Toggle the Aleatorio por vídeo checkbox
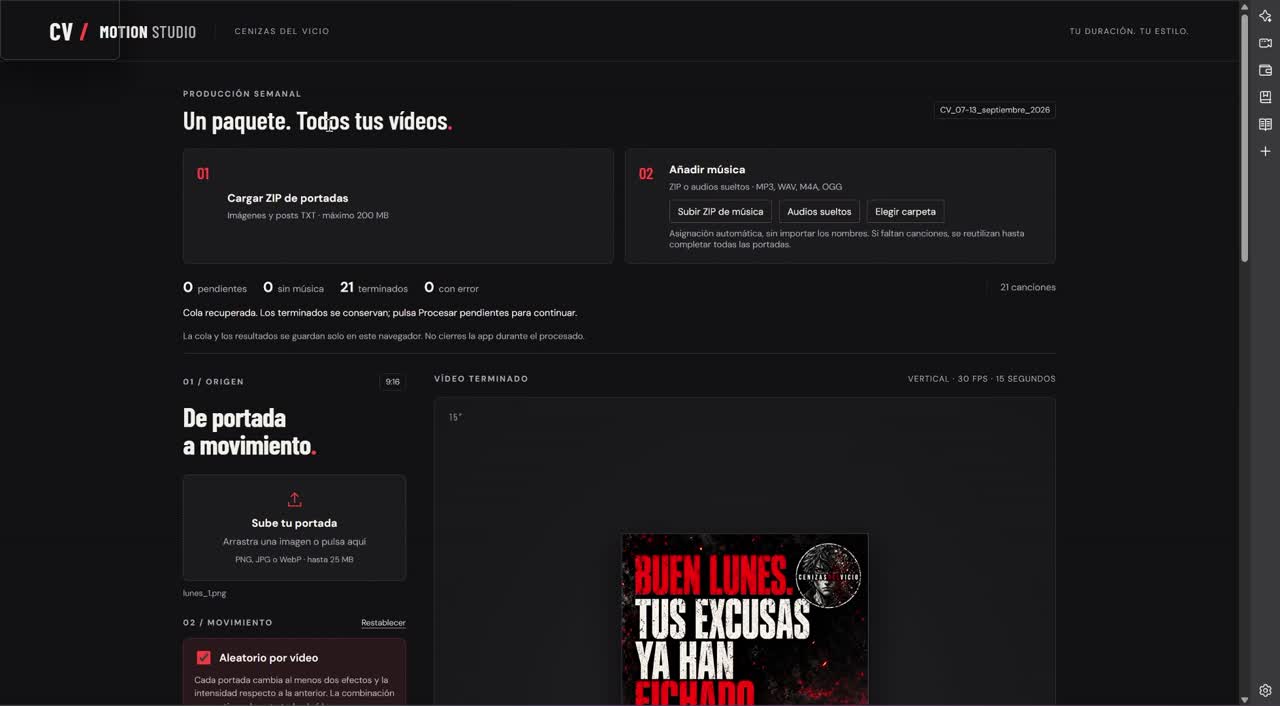 point(204,657)
